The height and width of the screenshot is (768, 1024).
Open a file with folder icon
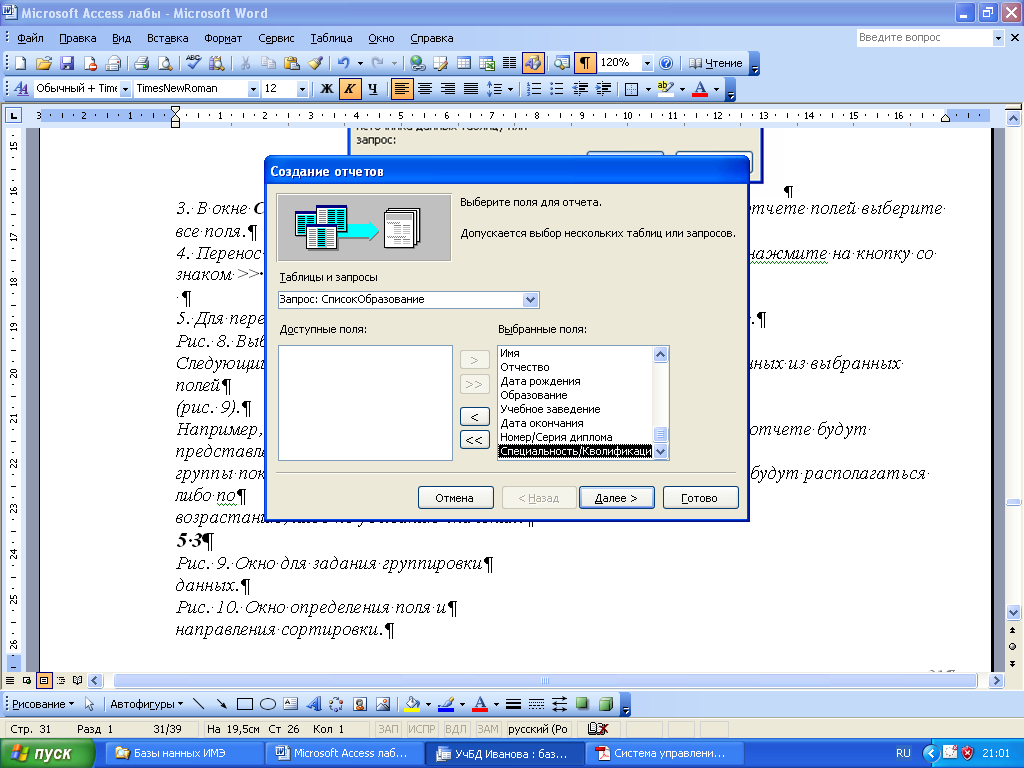coord(44,63)
